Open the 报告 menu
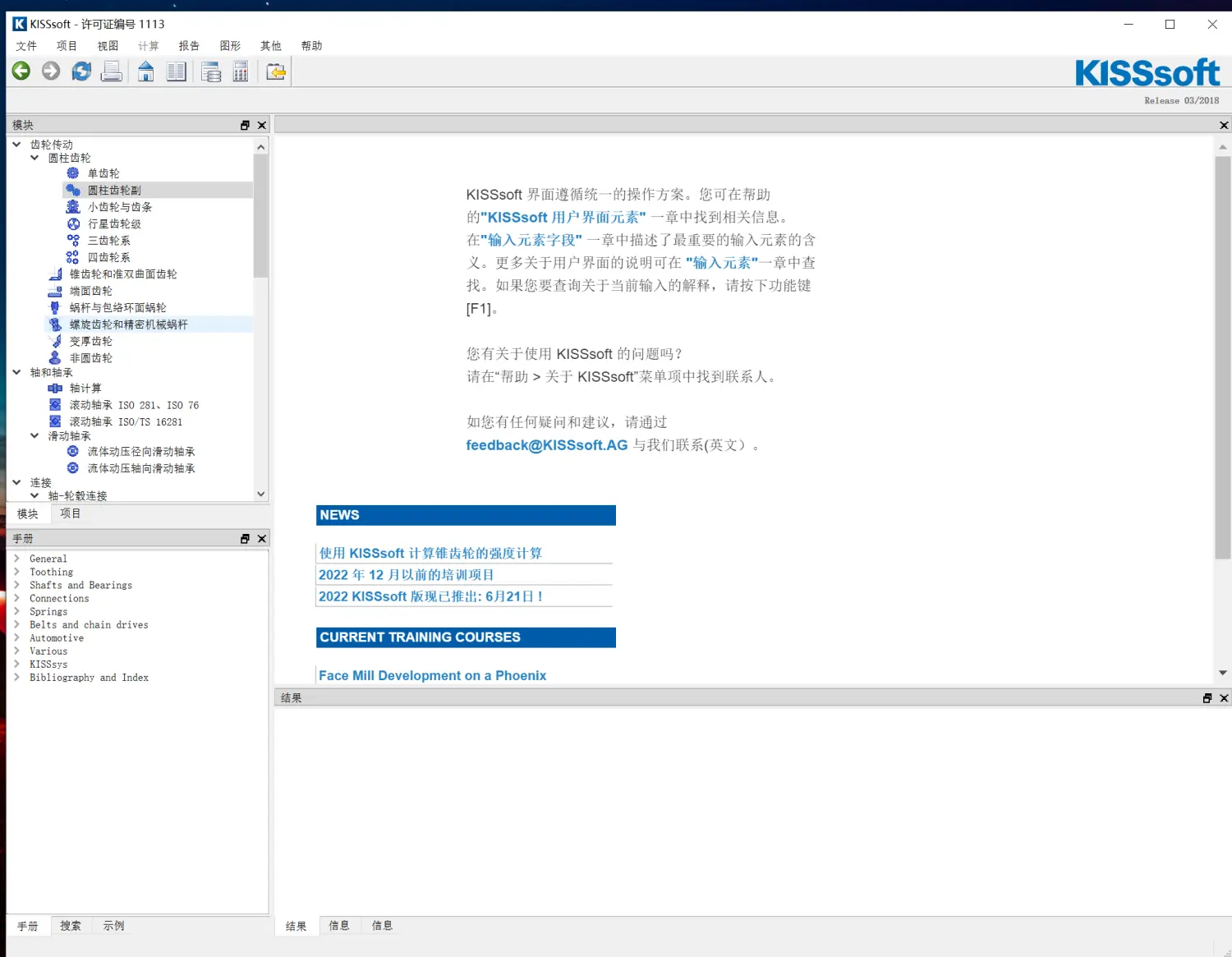 [x=189, y=46]
